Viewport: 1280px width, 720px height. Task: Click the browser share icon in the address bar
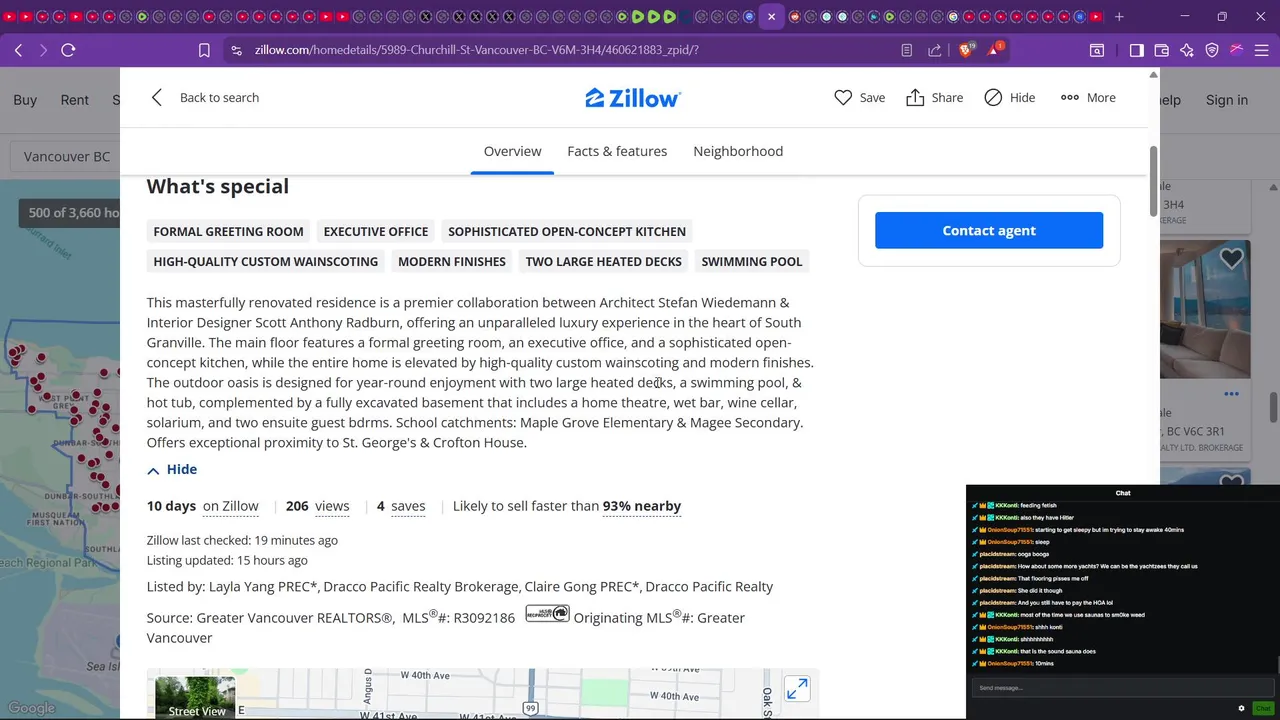tap(934, 50)
